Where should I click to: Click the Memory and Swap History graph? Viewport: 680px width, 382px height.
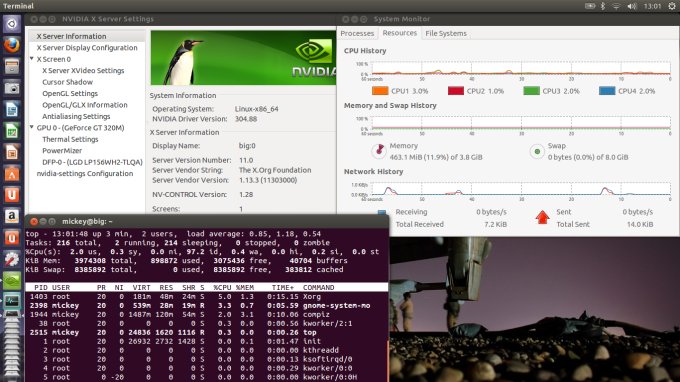point(521,123)
